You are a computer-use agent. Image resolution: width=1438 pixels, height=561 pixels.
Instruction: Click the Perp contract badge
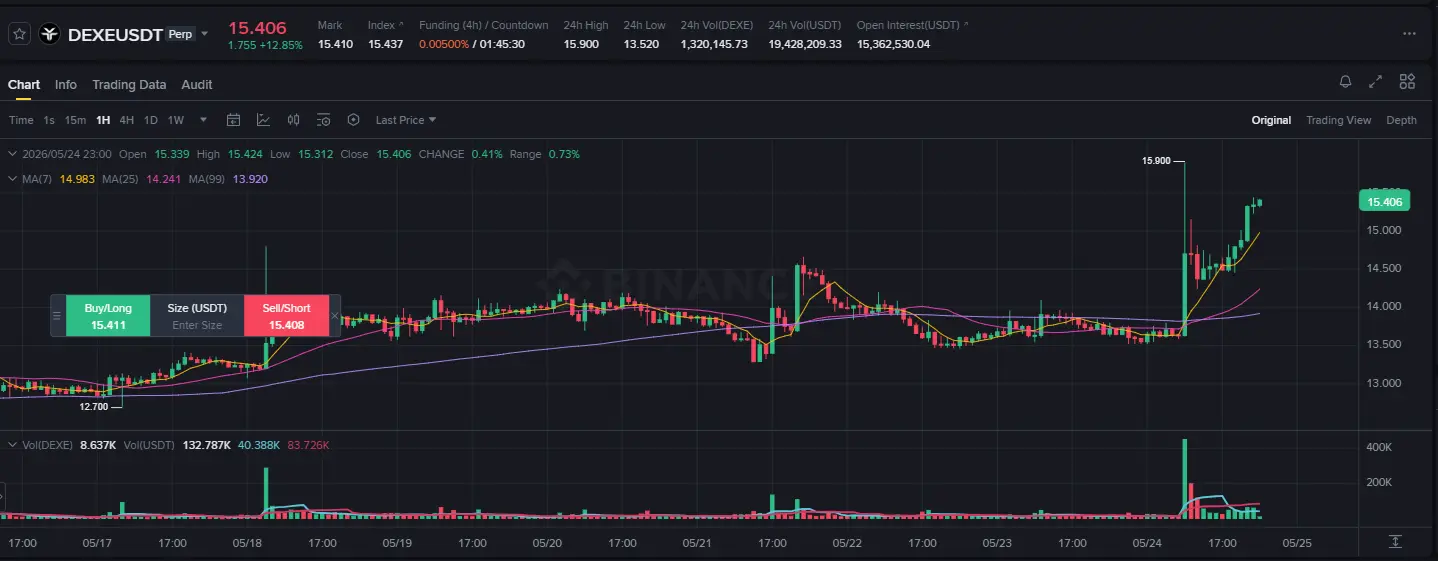pyautogui.click(x=180, y=34)
